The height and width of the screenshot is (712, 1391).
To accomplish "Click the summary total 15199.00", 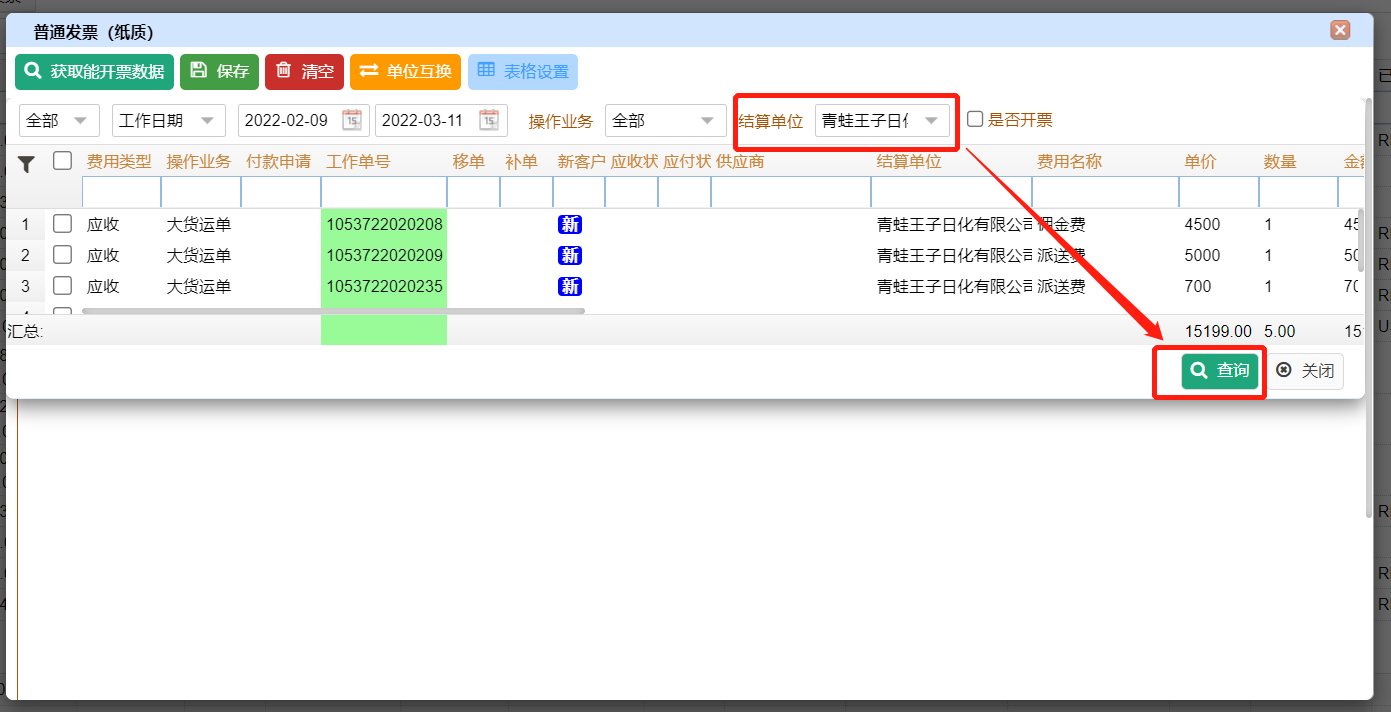I will [1218, 331].
